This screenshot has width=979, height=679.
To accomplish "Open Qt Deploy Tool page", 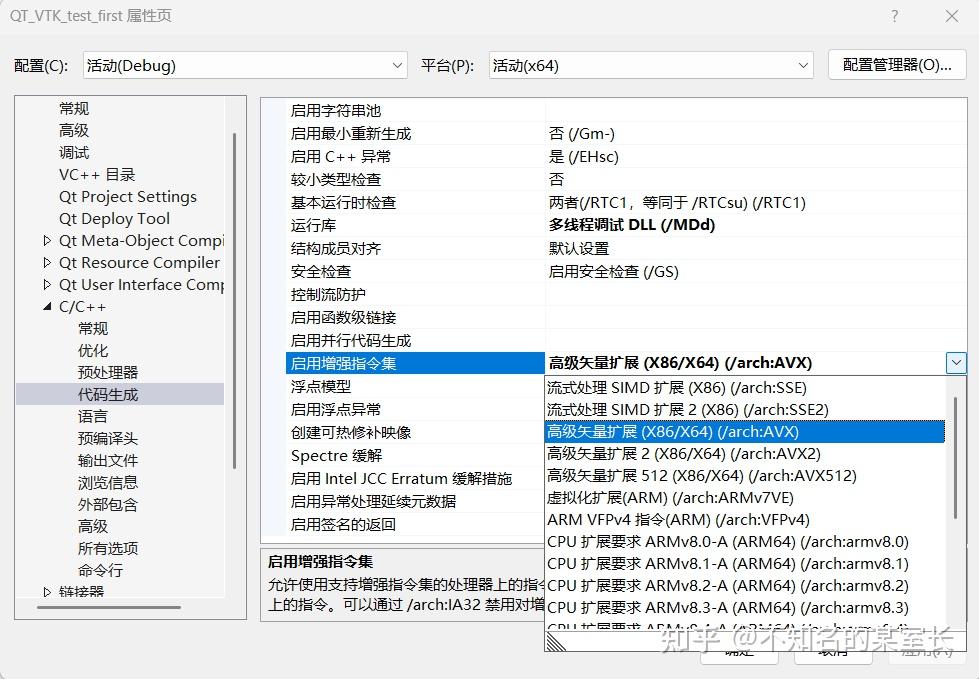I will tap(114, 218).
